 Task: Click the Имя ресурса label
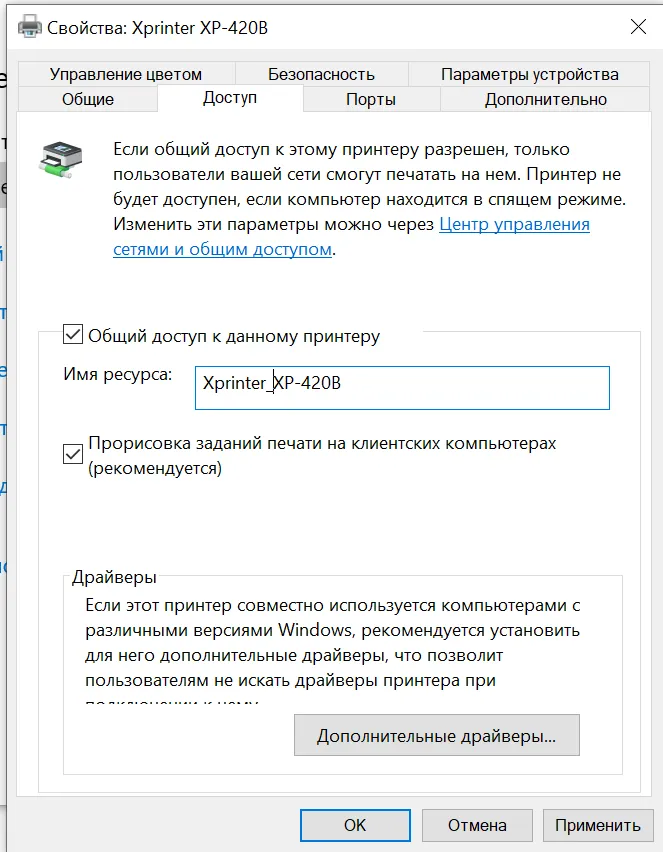coord(117,374)
